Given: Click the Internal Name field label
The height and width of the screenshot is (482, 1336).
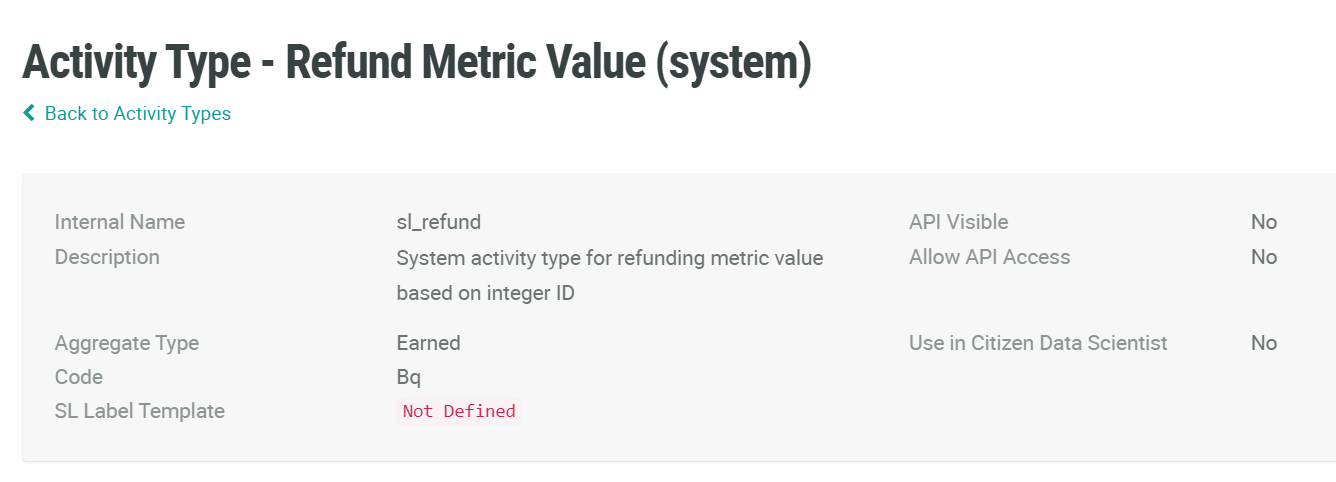Looking at the screenshot, I should coord(119,222).
